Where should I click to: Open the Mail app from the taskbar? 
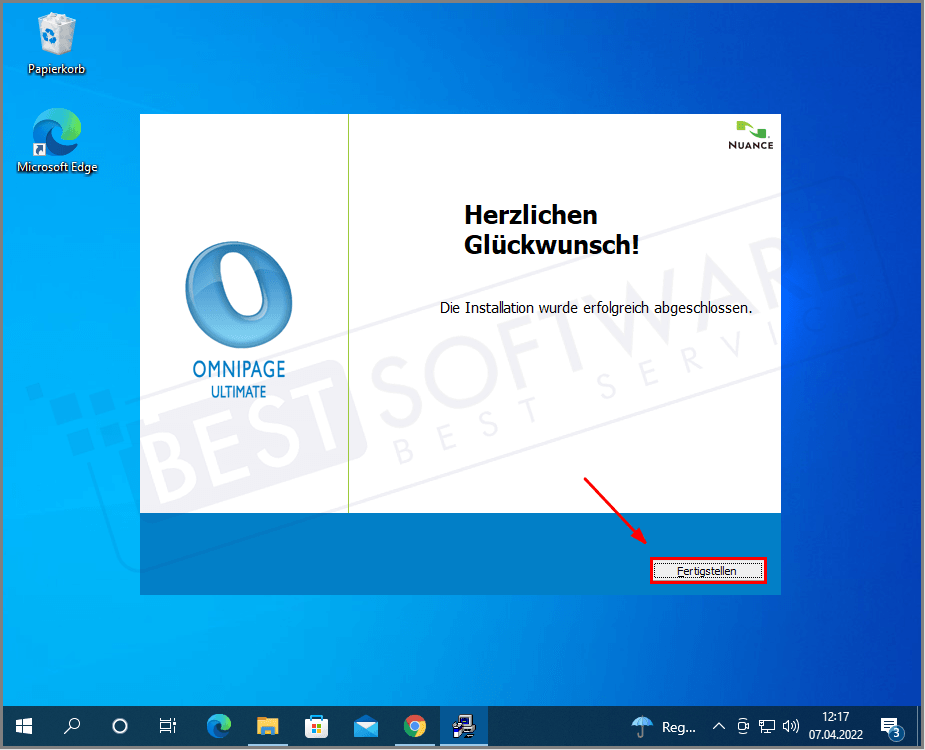365,726
